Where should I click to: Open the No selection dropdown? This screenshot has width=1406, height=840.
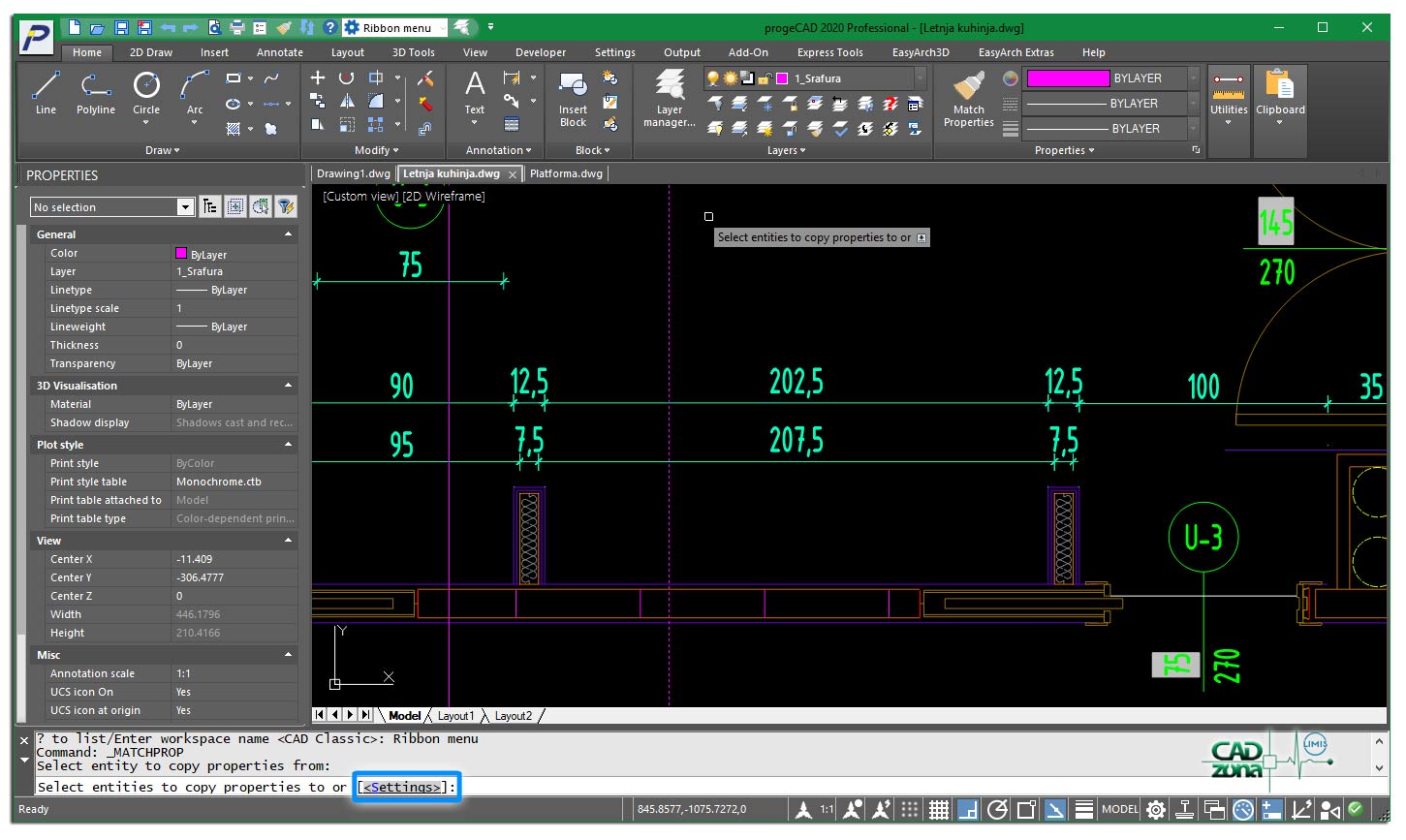pyautogui.click(x=185, y=207)
